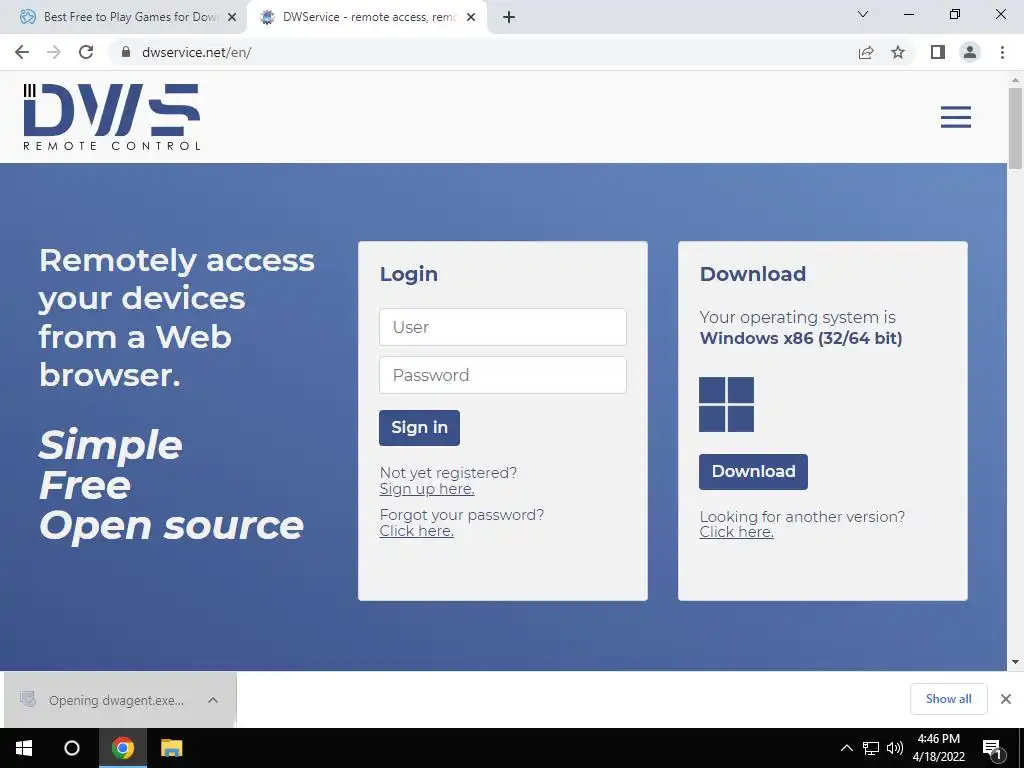Image resolution: width=1024 pixels, height=768 pixels.
Task: Click the Sign in button
Action: tap(419, 428)
